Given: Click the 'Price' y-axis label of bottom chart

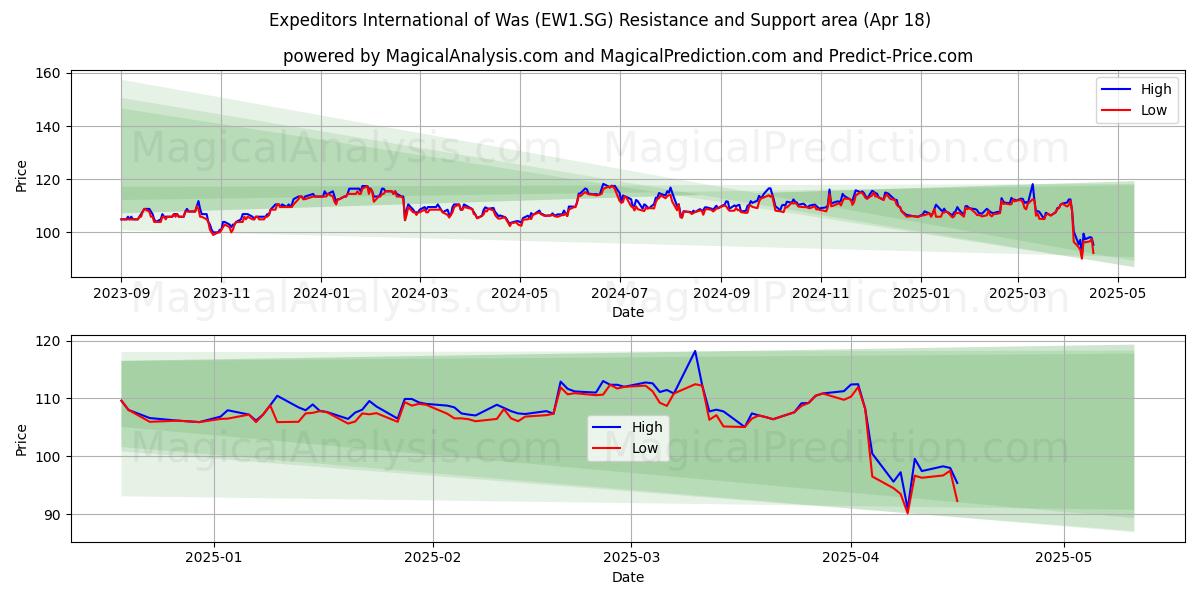Looking at the screenshot, I should (x=22, y=439).
